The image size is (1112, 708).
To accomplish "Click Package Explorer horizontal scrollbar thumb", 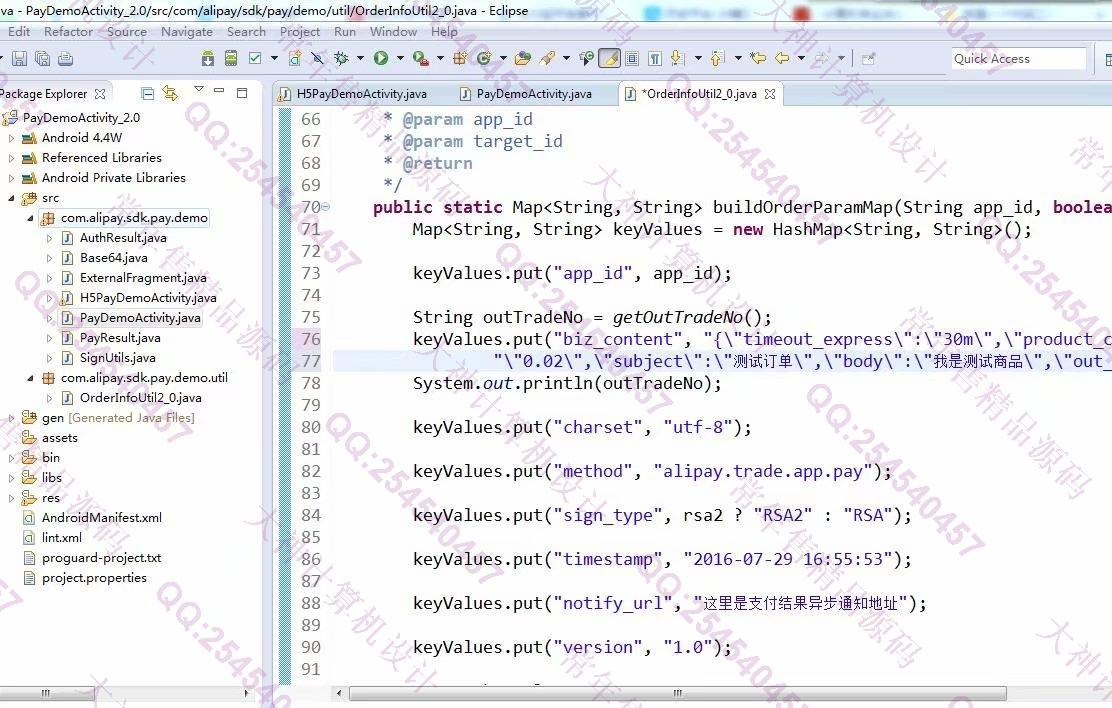I will click(x=47, y=693).
